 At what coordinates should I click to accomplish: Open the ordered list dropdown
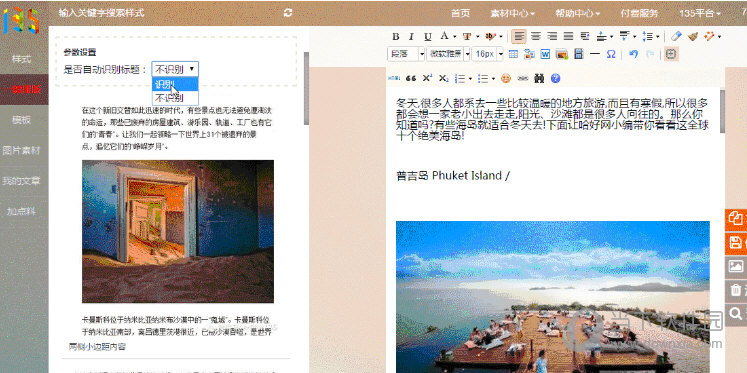coord(470,79)
